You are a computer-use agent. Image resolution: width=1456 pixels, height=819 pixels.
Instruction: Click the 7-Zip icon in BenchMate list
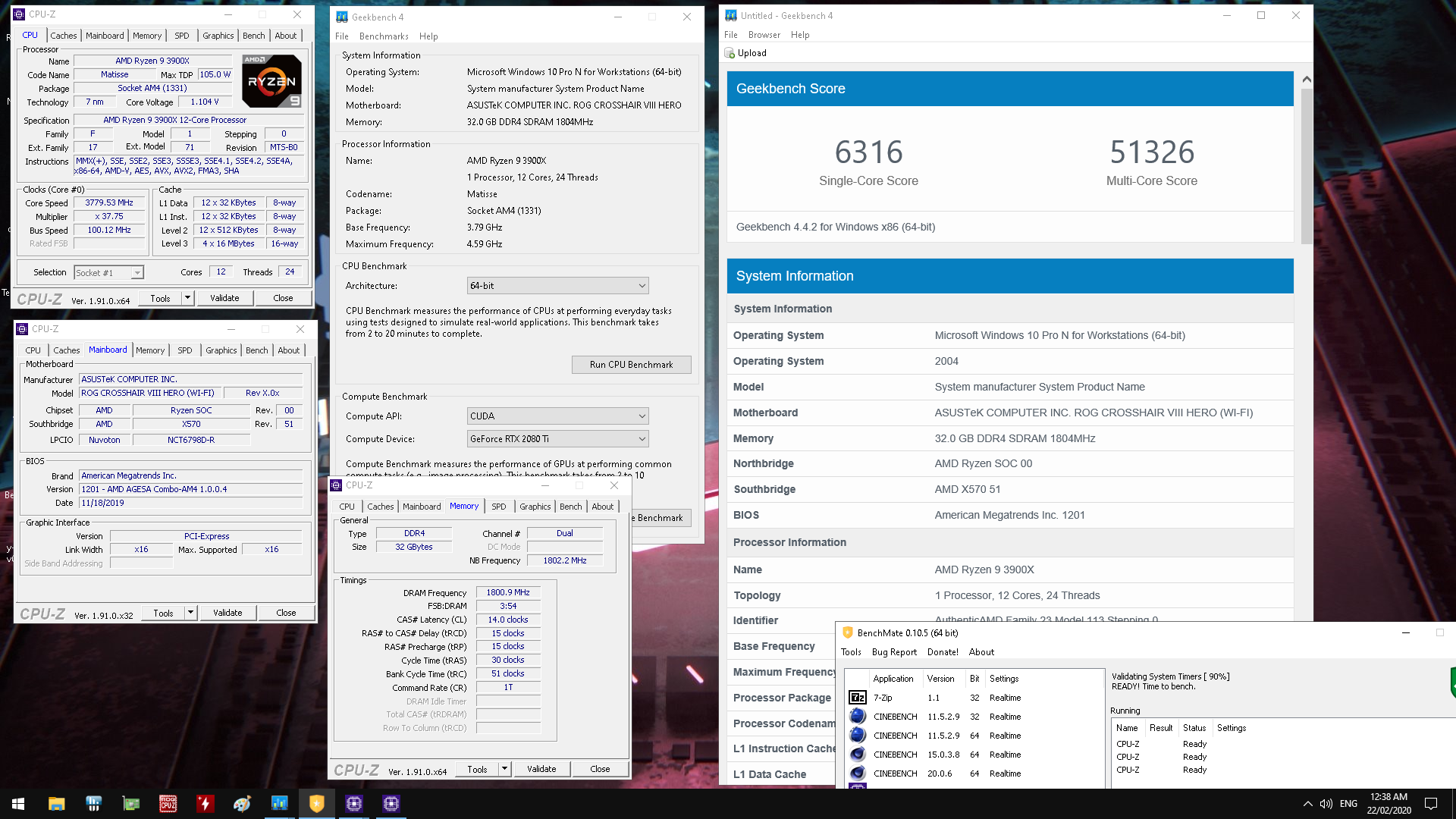858,698
